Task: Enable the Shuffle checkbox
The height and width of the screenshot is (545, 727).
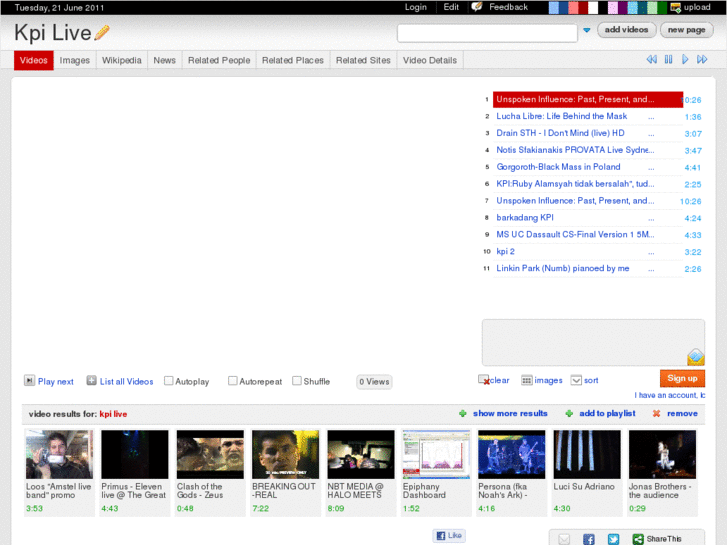Action: (x=297, y=381)
